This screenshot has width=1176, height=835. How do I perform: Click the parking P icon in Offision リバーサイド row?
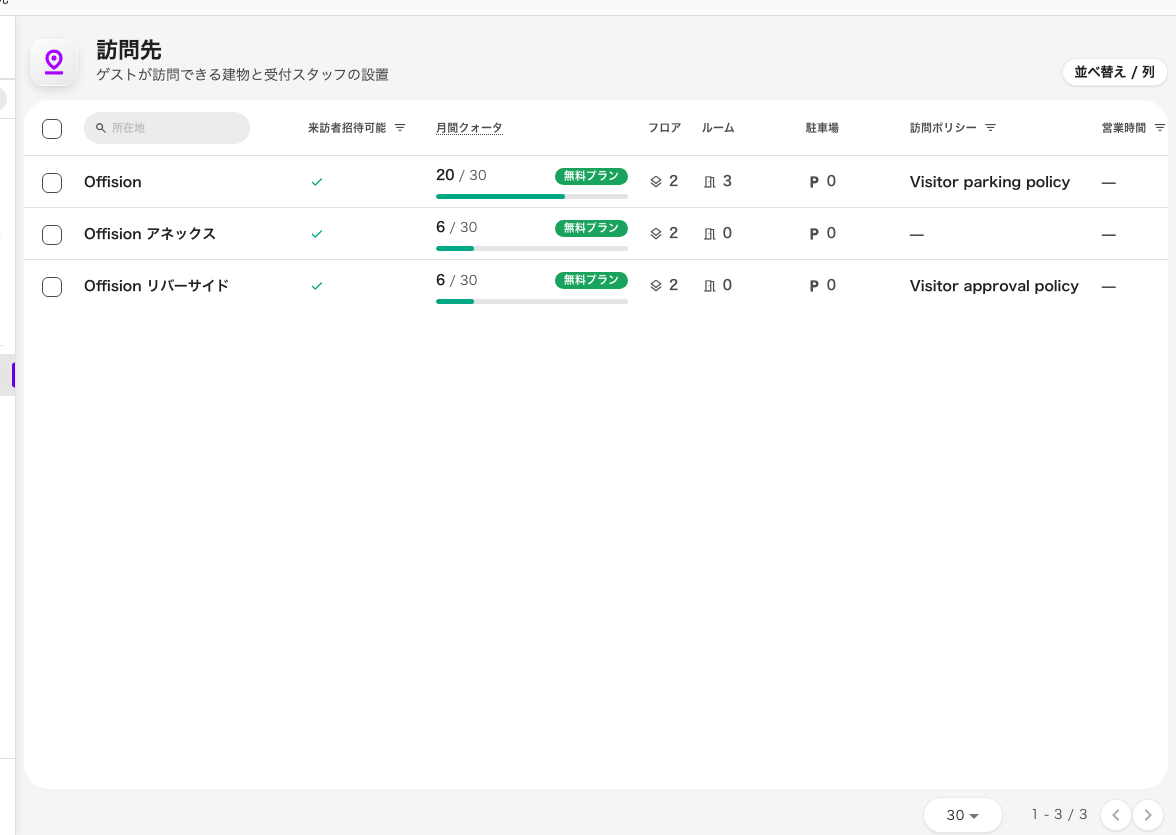(814, 285)
